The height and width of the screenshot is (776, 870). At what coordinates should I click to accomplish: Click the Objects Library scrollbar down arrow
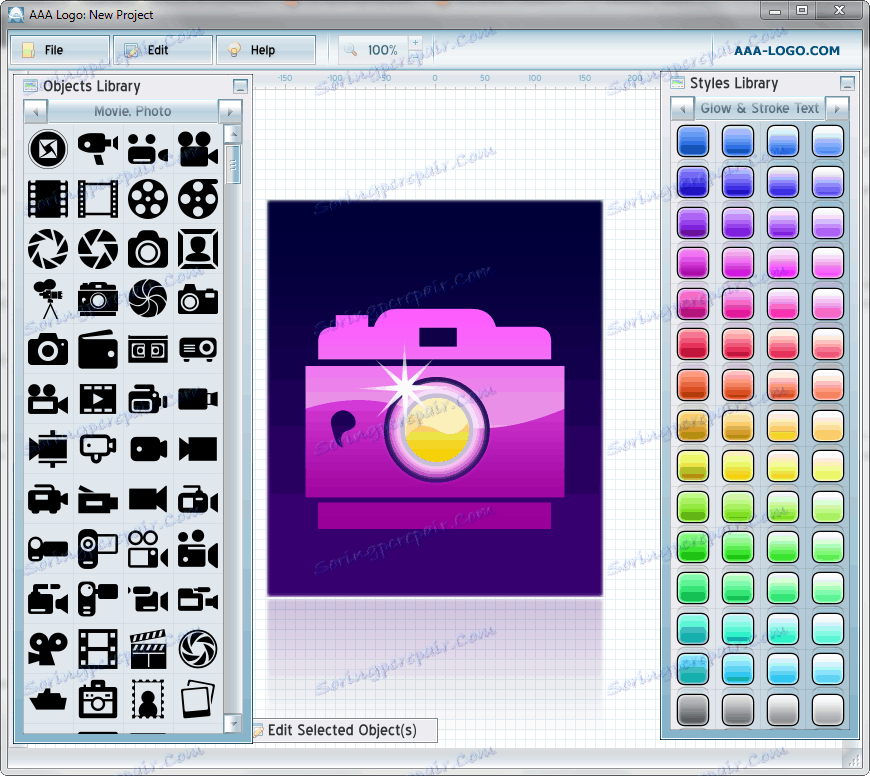point(233,723)
